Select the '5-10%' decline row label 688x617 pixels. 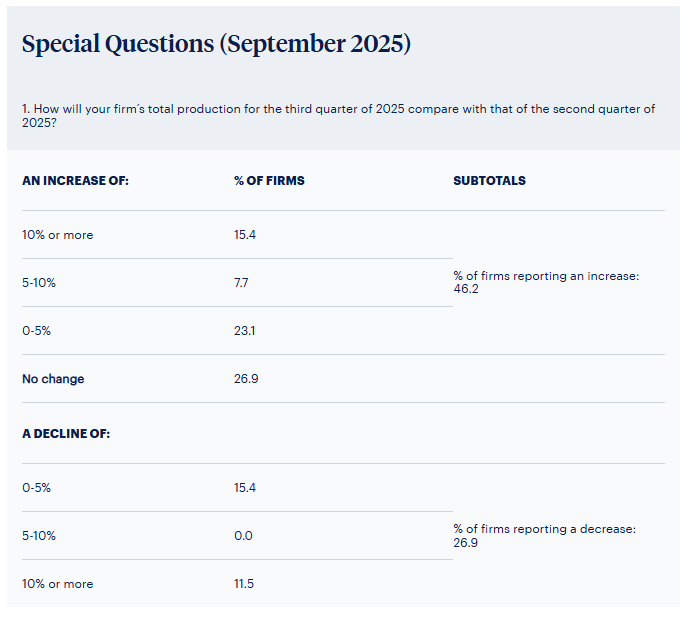click(x=39, y=536)
